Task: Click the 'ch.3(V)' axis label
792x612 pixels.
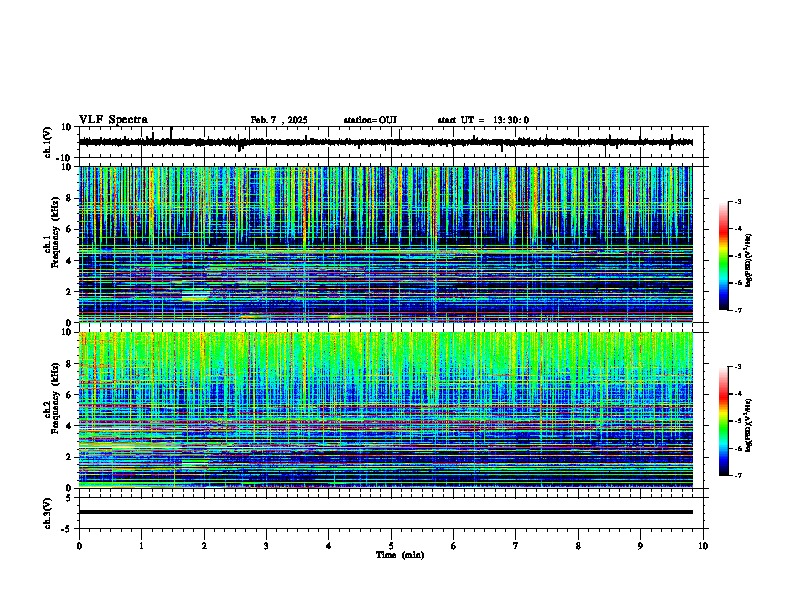Action: tap(48, 513)
